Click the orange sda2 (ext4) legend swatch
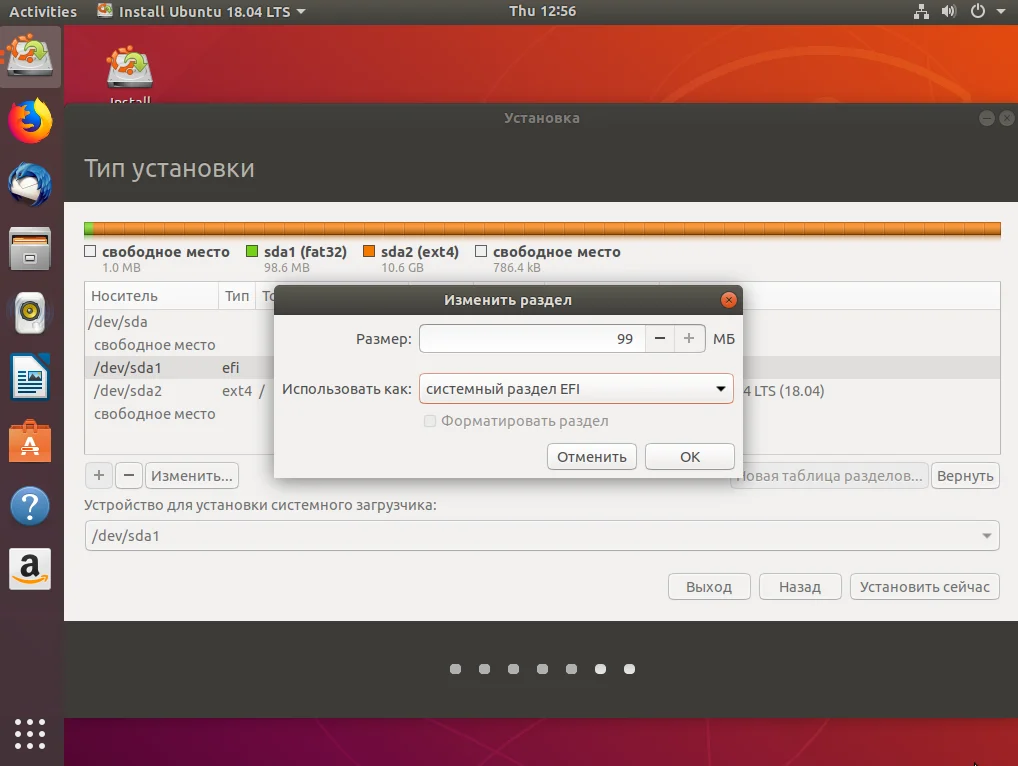Image resolution: width=1018 pixels, height=766 pixels. click(369, 251)
